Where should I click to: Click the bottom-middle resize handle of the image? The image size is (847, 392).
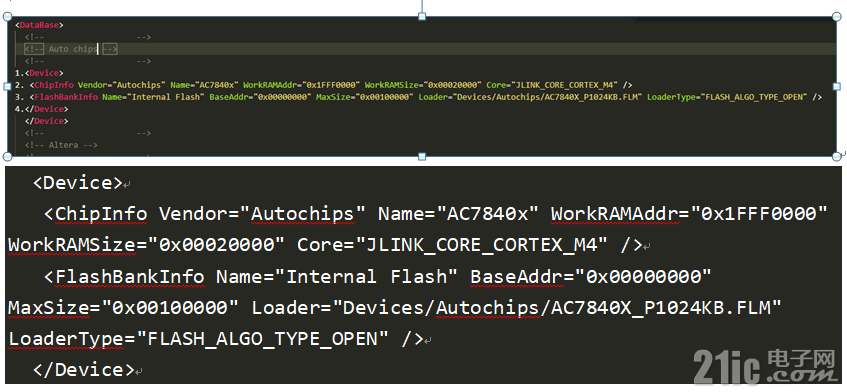click(422, 157)
